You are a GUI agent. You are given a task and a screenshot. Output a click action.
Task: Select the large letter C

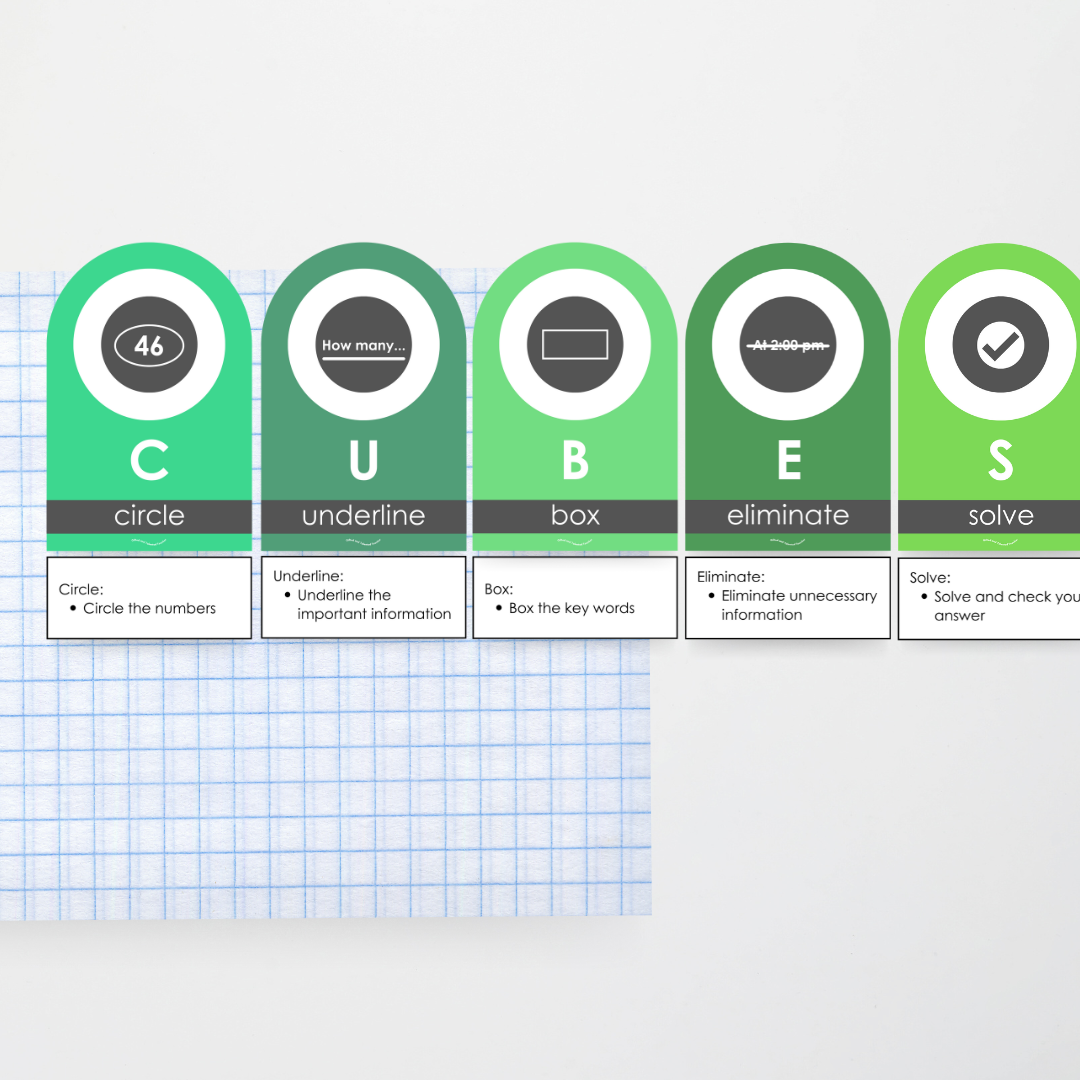(x=149, y=460)
